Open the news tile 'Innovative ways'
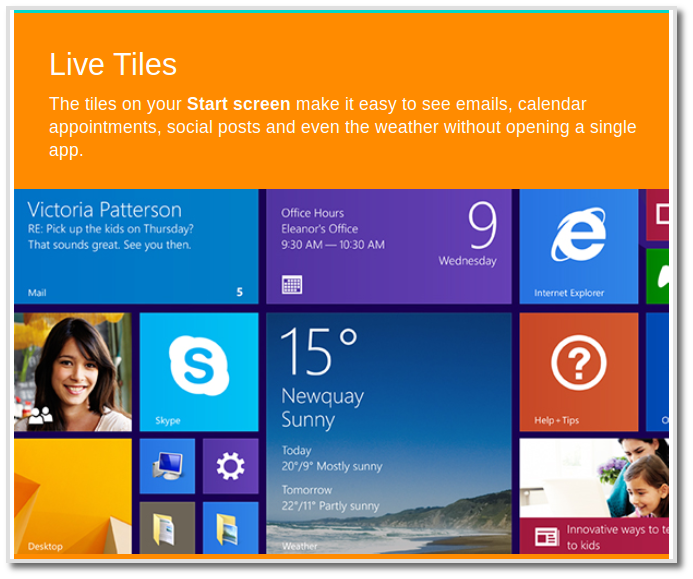693x579 pixels. (x=594, y=496)
